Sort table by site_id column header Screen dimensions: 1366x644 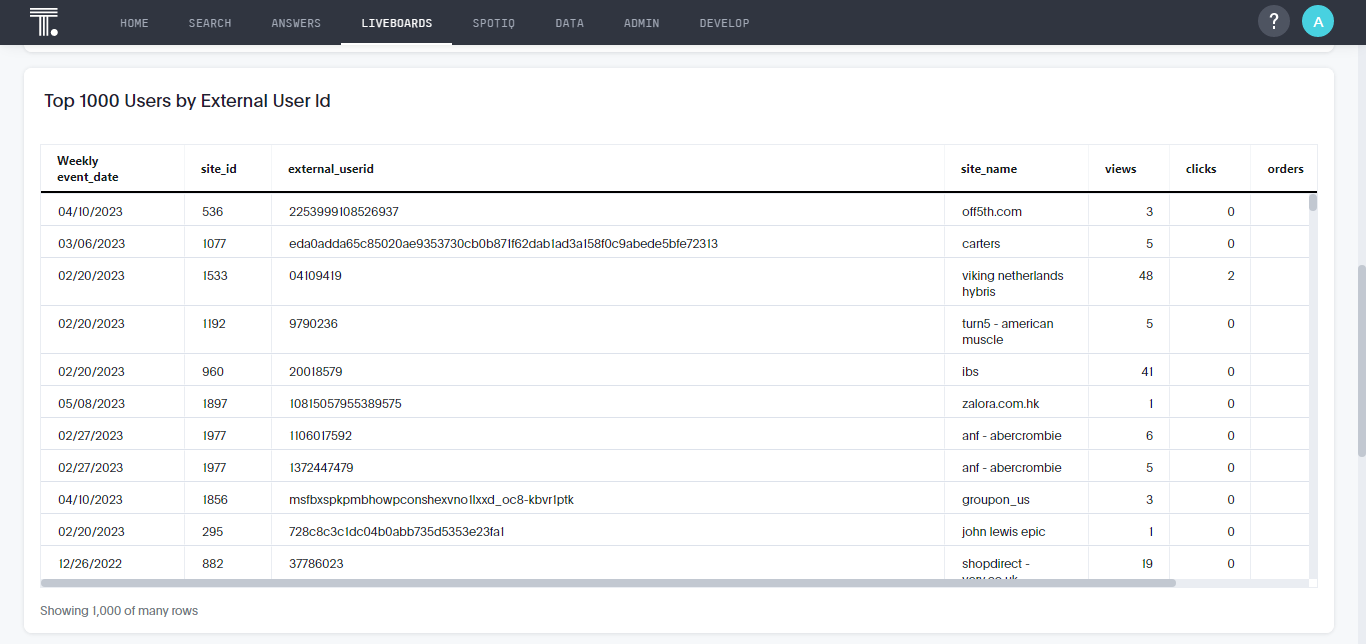218,169
